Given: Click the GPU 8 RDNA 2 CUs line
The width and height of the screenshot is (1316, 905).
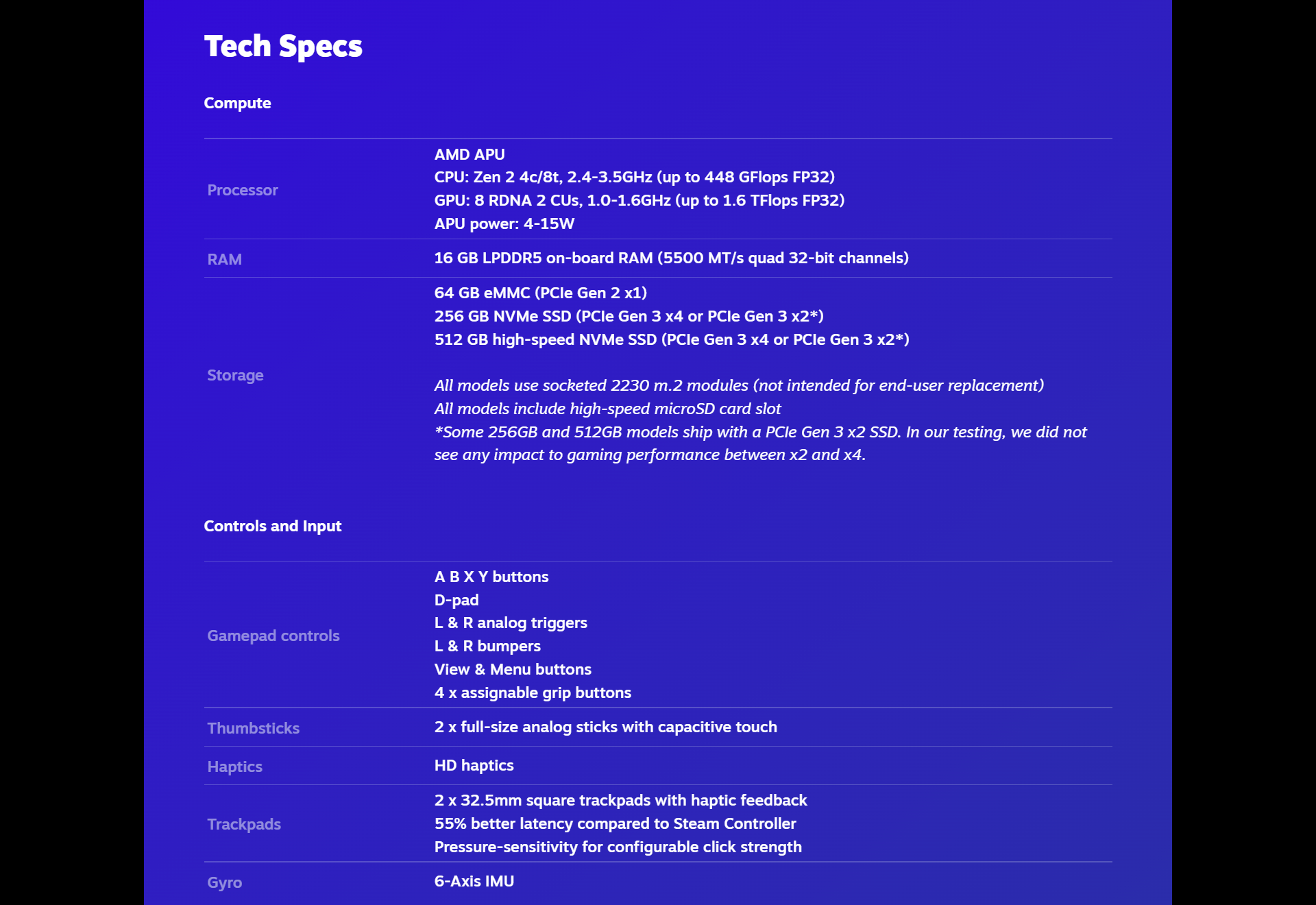Looking at the screenshot, I should click(x=639, y=201).
